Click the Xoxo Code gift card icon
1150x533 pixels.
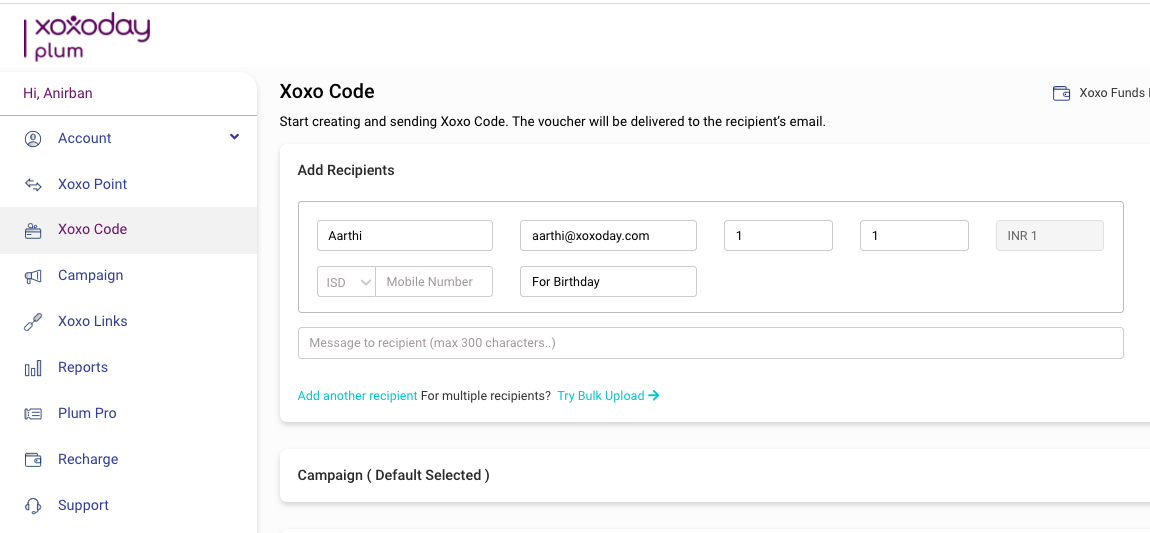(33, 230)
